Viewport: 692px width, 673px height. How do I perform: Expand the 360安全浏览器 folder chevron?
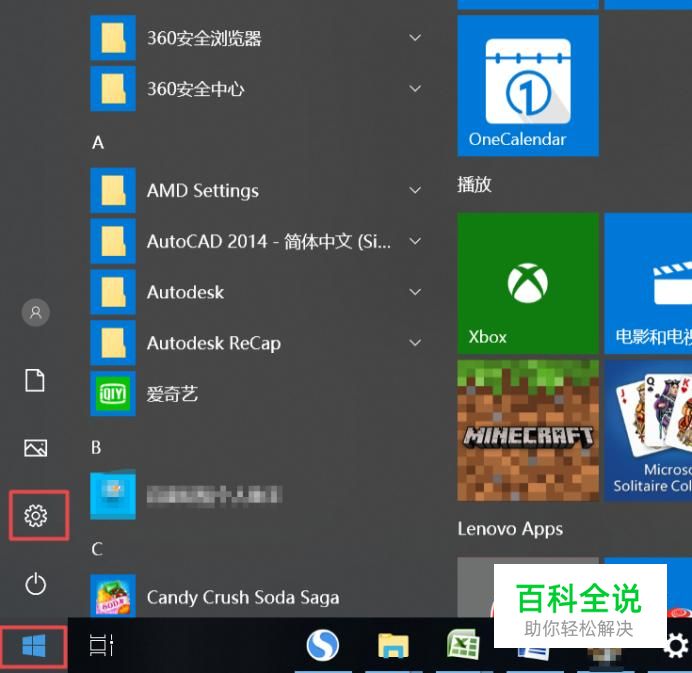pyautogui.click(x=415, y=38)
